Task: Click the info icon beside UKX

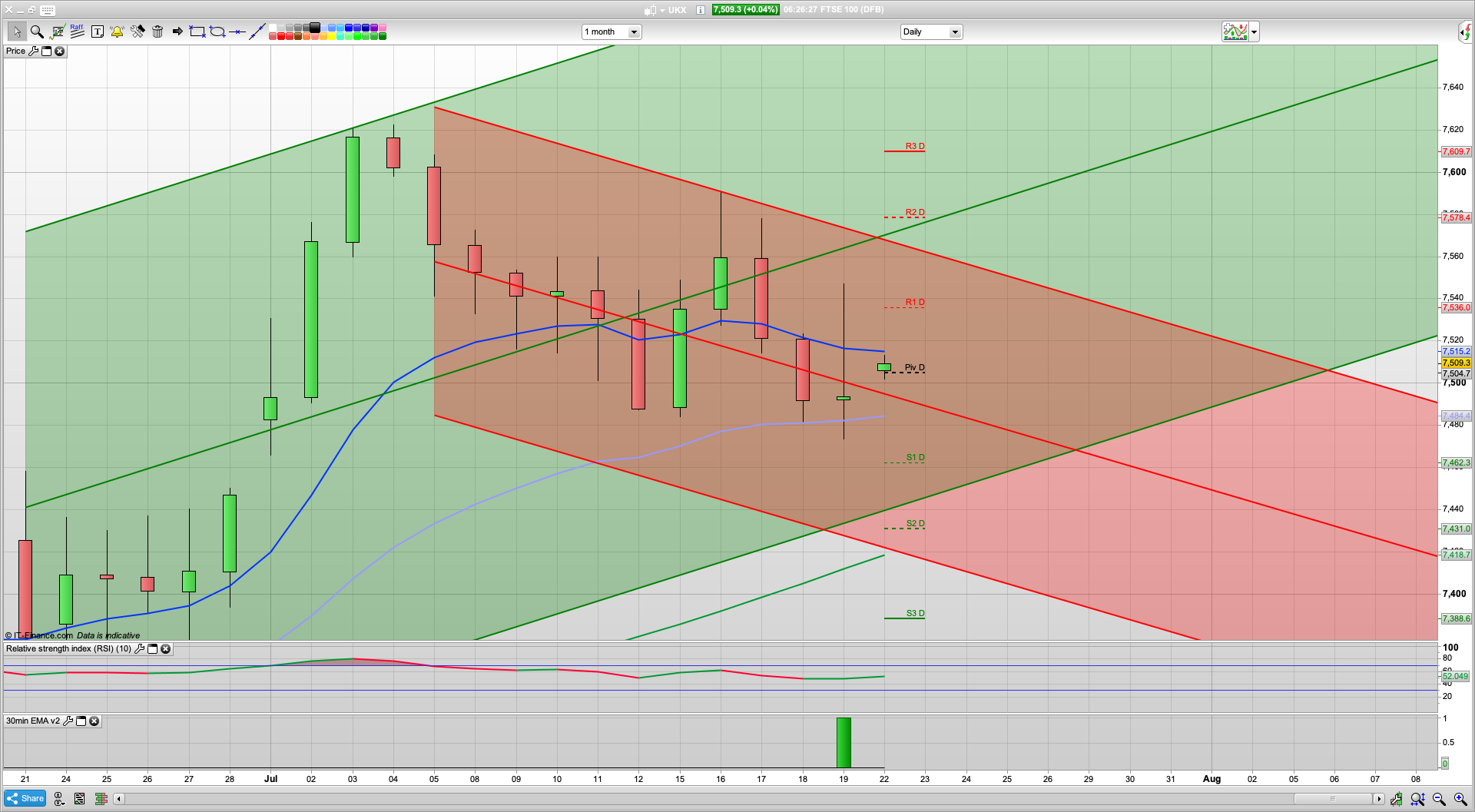Action: pos(701,10)
